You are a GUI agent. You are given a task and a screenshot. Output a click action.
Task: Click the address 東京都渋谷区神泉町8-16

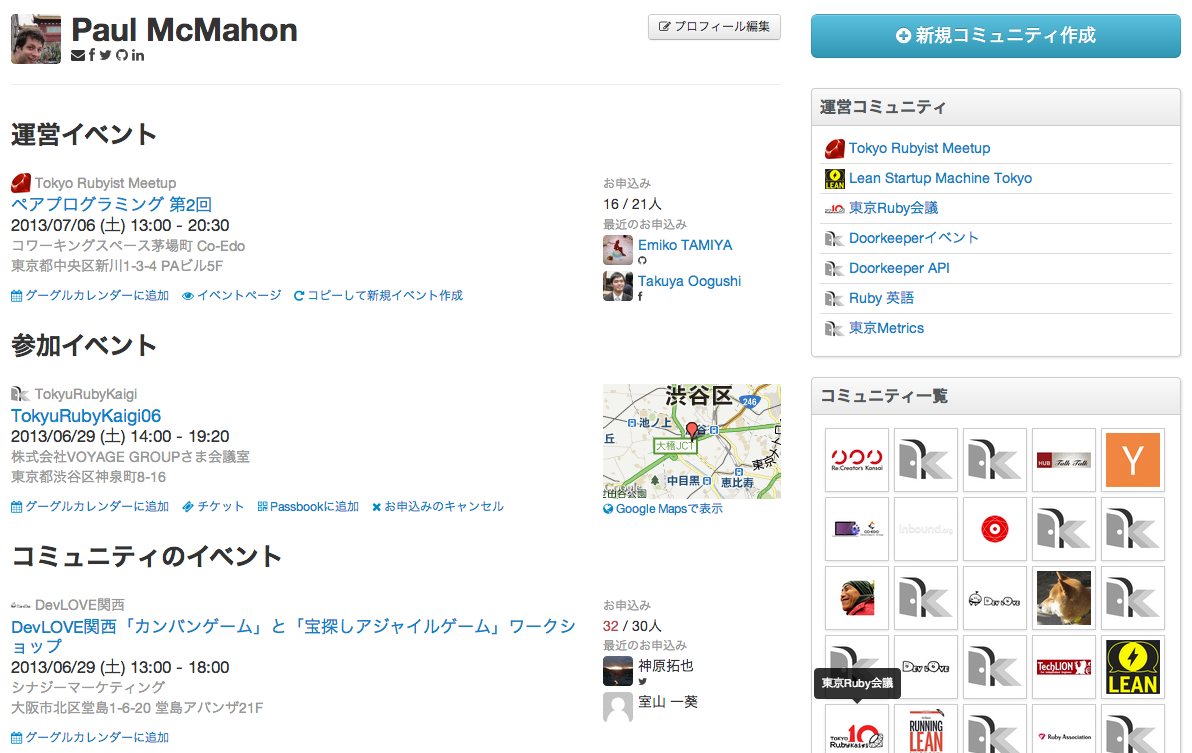click(x=88, y=477)
